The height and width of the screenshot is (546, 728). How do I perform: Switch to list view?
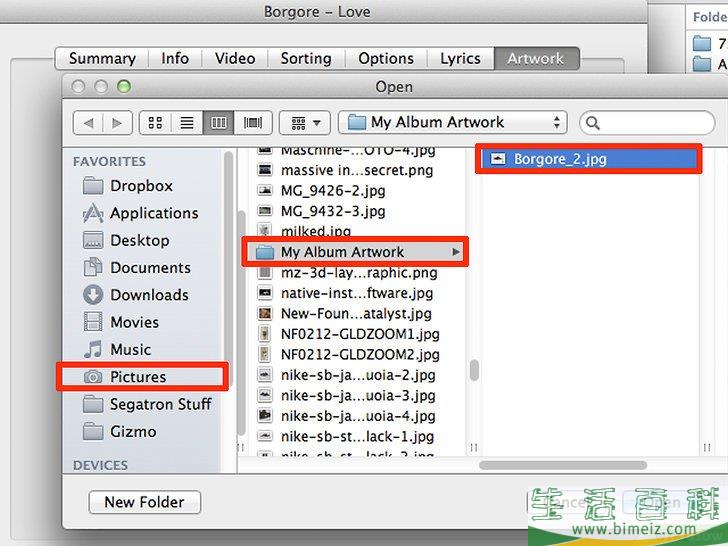click(x=187, y=123)
